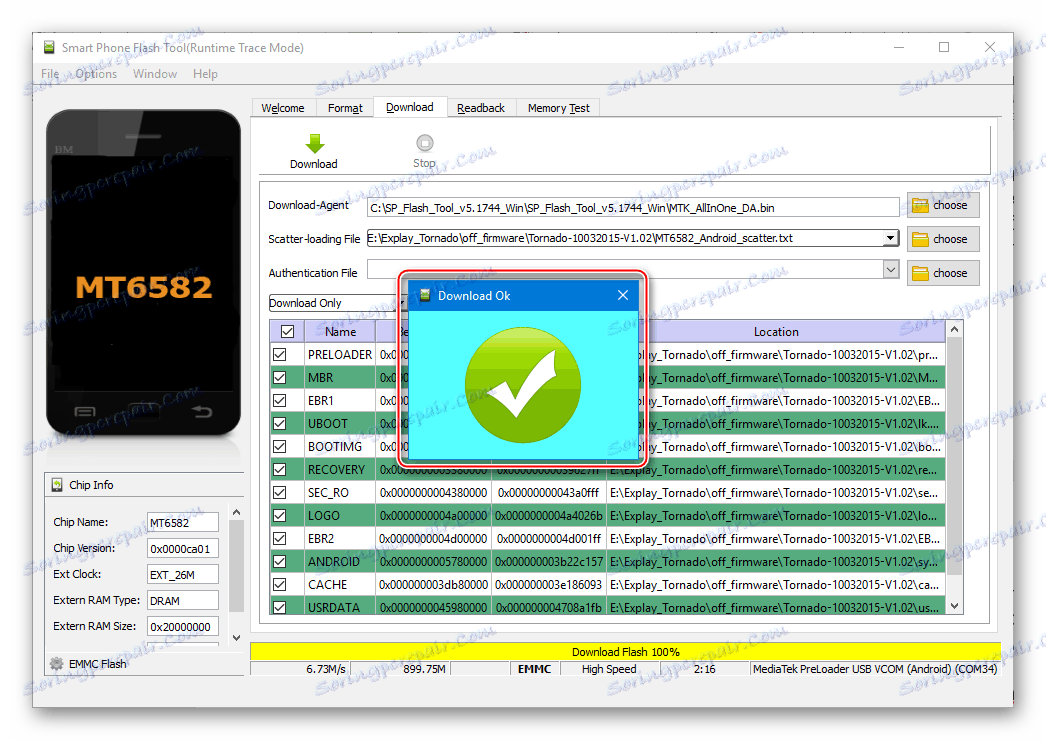Click the Name column header
1046x740 pixels.
pos(340,332)
